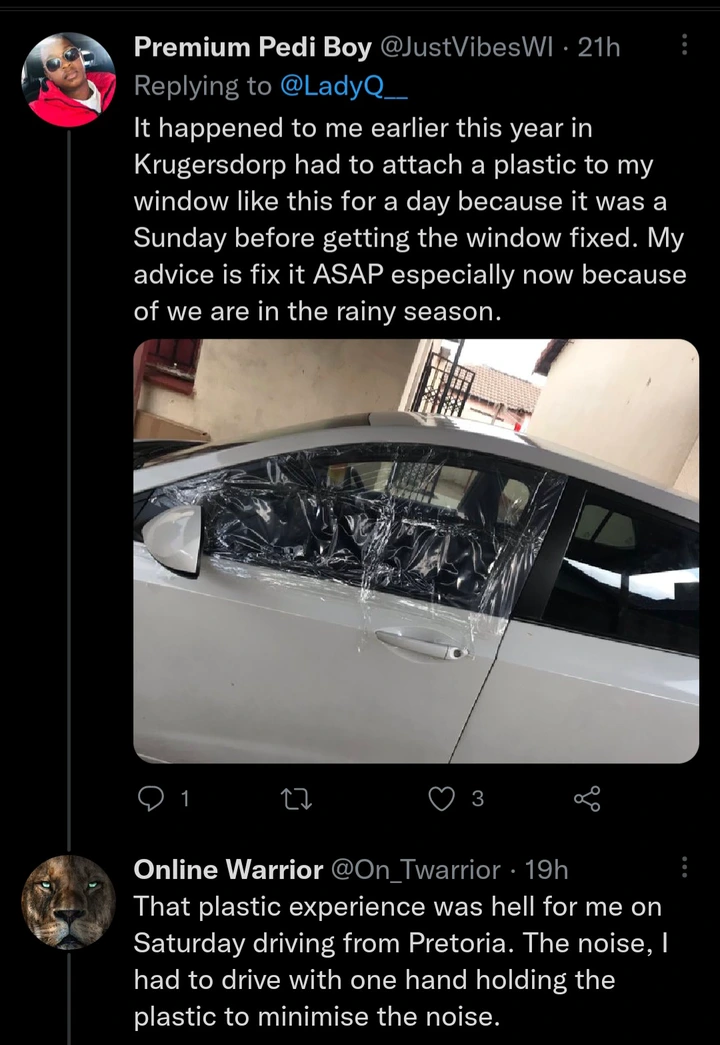This screenshot has width=720, height=1045.
Task: Tap the share icon below the car photo
Action: (x=587, y=797)
